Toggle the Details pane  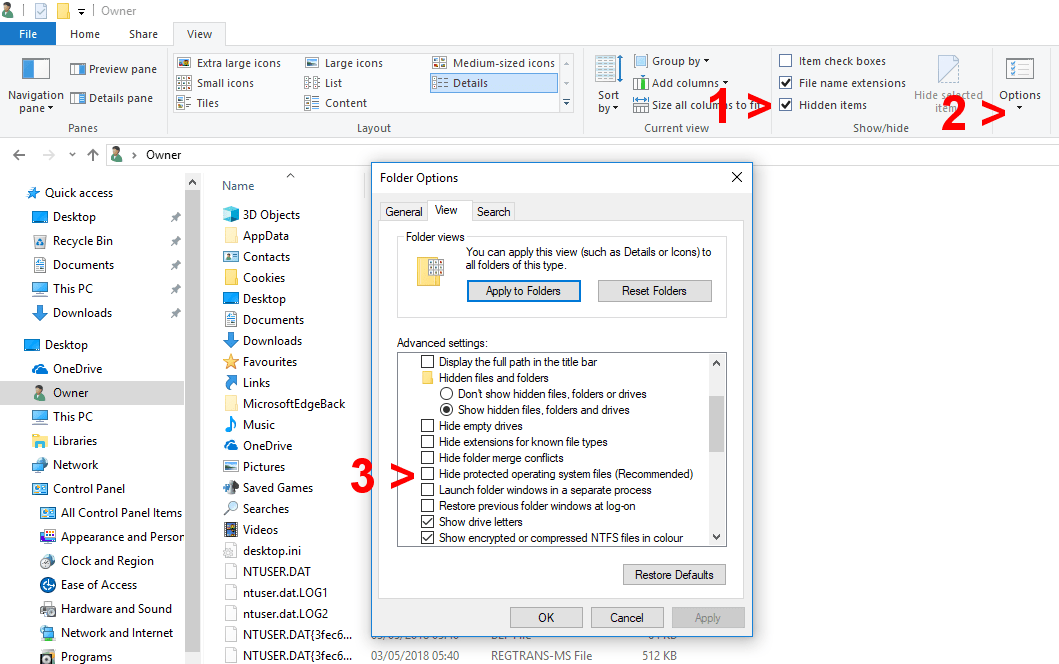110,97
